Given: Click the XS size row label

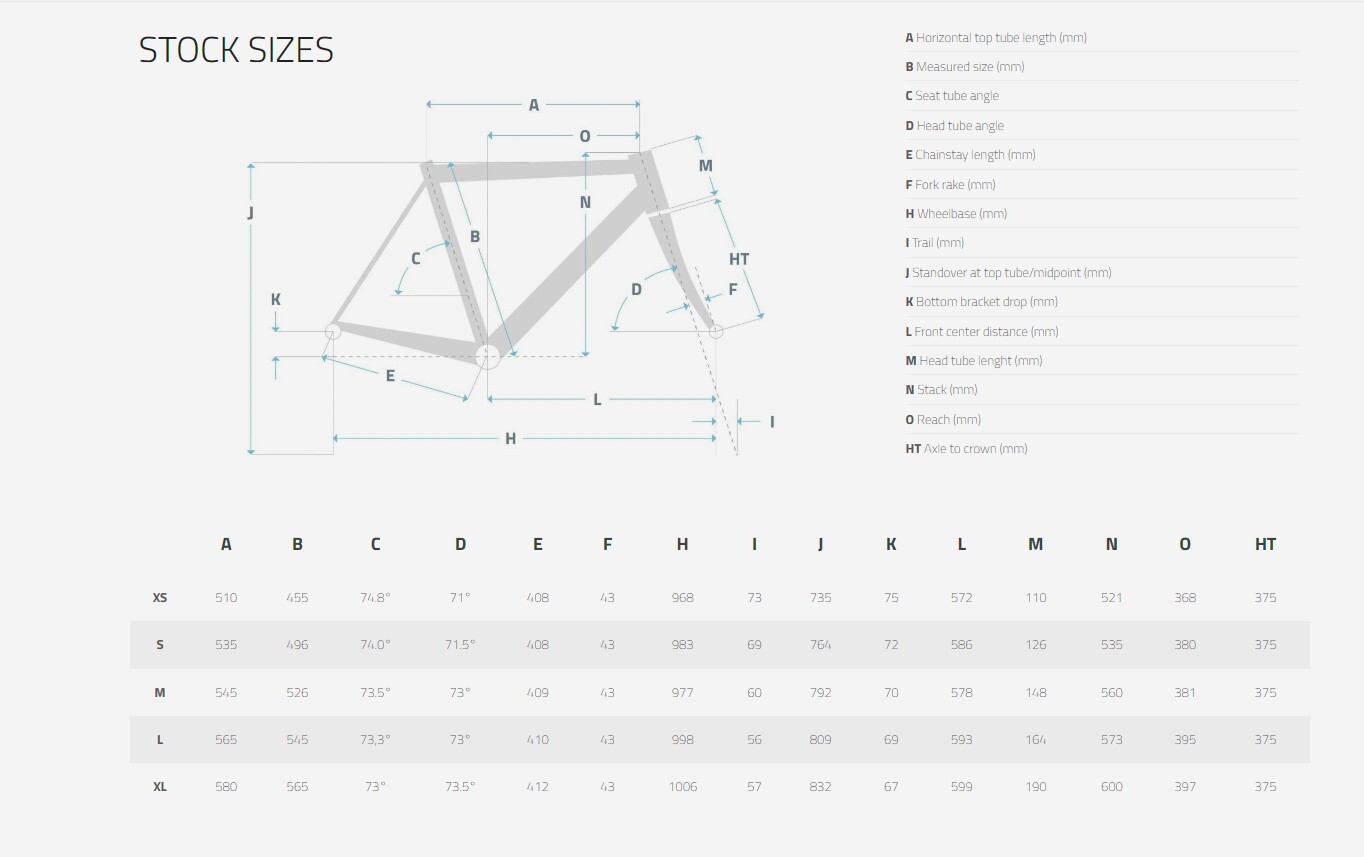Looking at the screenshot, I should pos(160,598).
